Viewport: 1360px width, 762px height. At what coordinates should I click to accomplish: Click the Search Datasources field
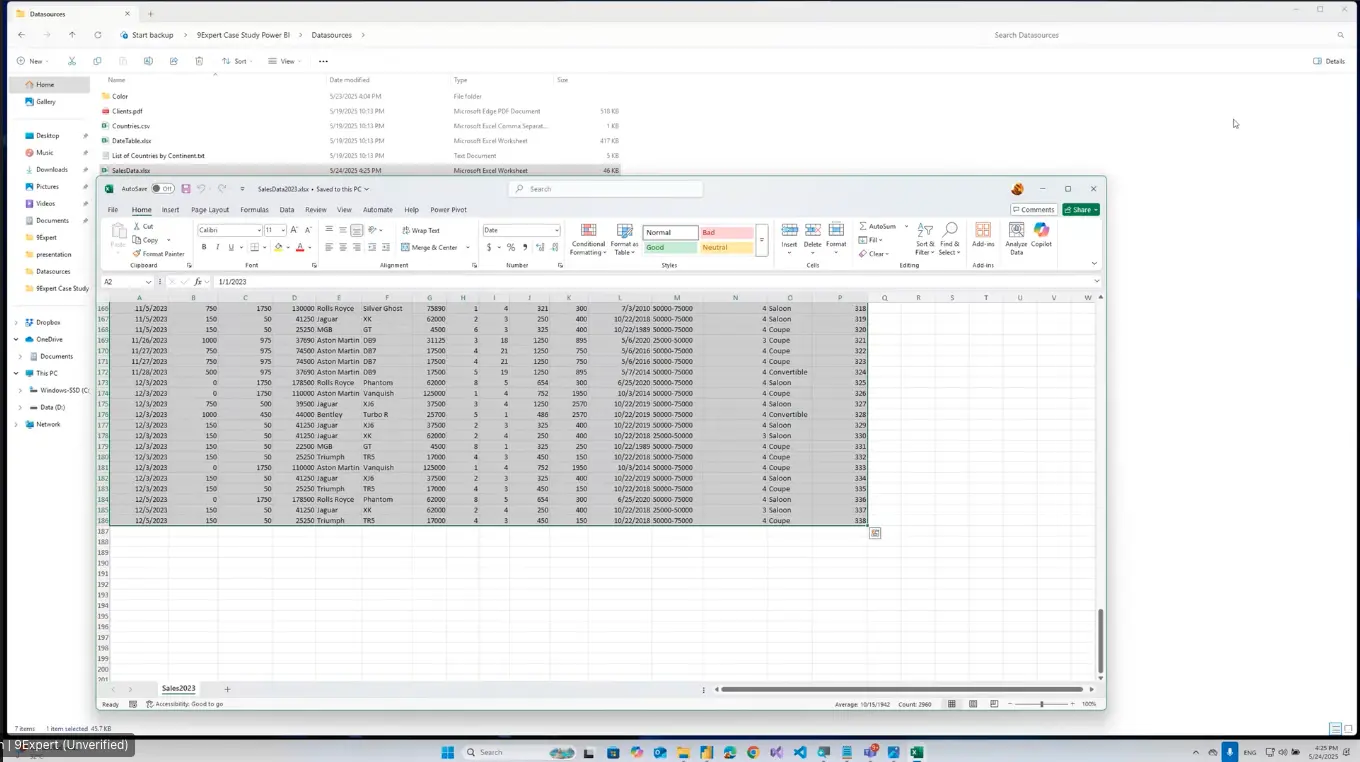(x=1170, y=35)
